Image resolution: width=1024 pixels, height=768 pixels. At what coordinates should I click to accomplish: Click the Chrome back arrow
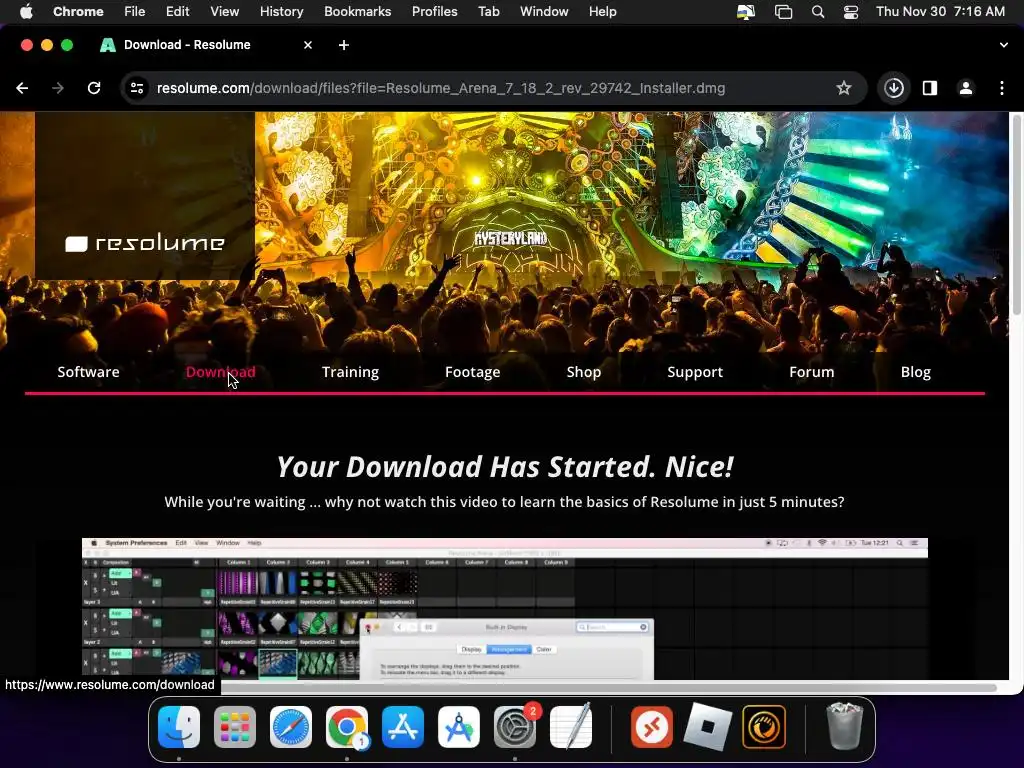coord(22,88)
